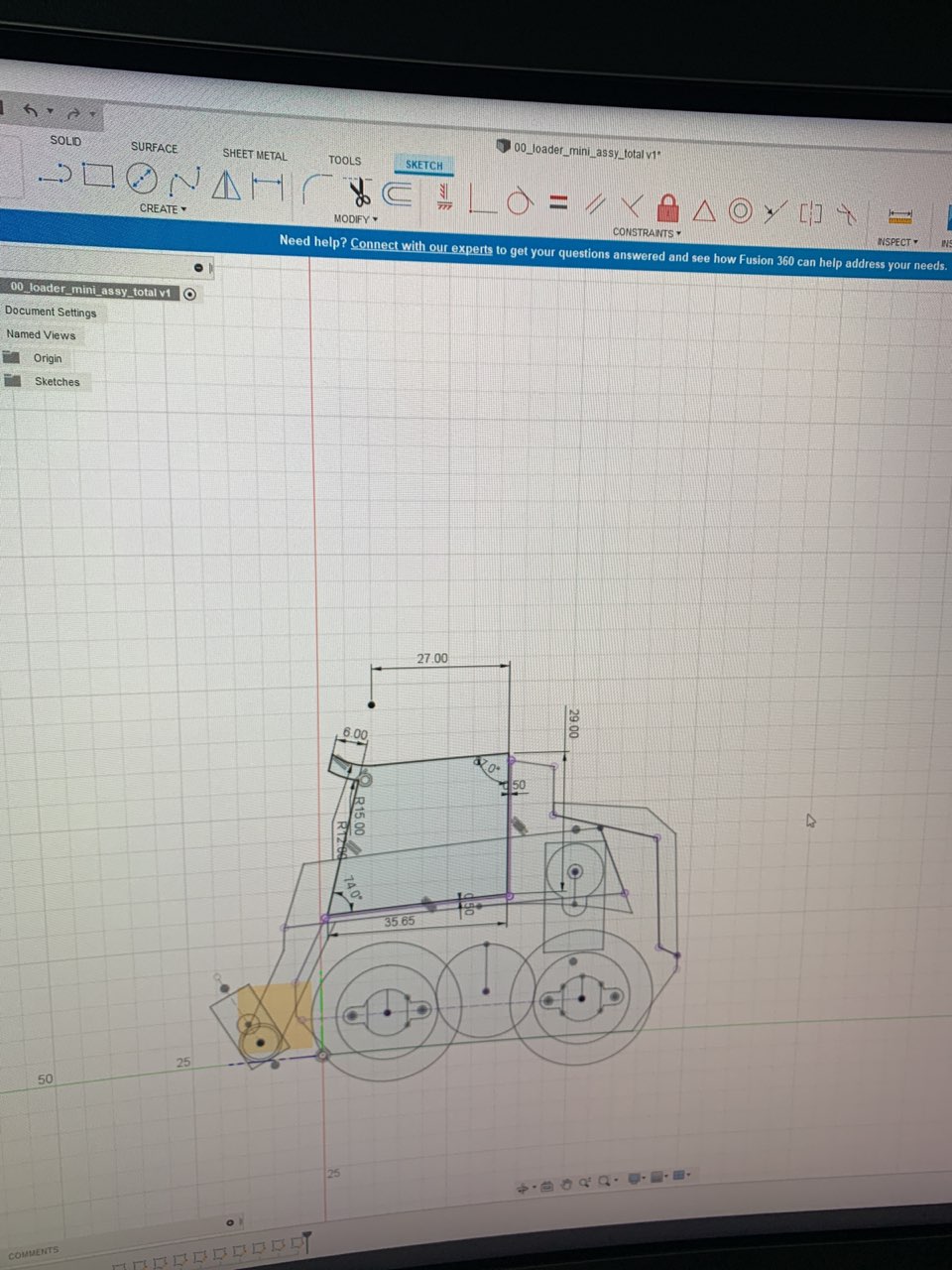The width and height of the screenshot is (952, 1270).
Task: Open the INSPECT dropdown menu
Action: pos(897,242)
